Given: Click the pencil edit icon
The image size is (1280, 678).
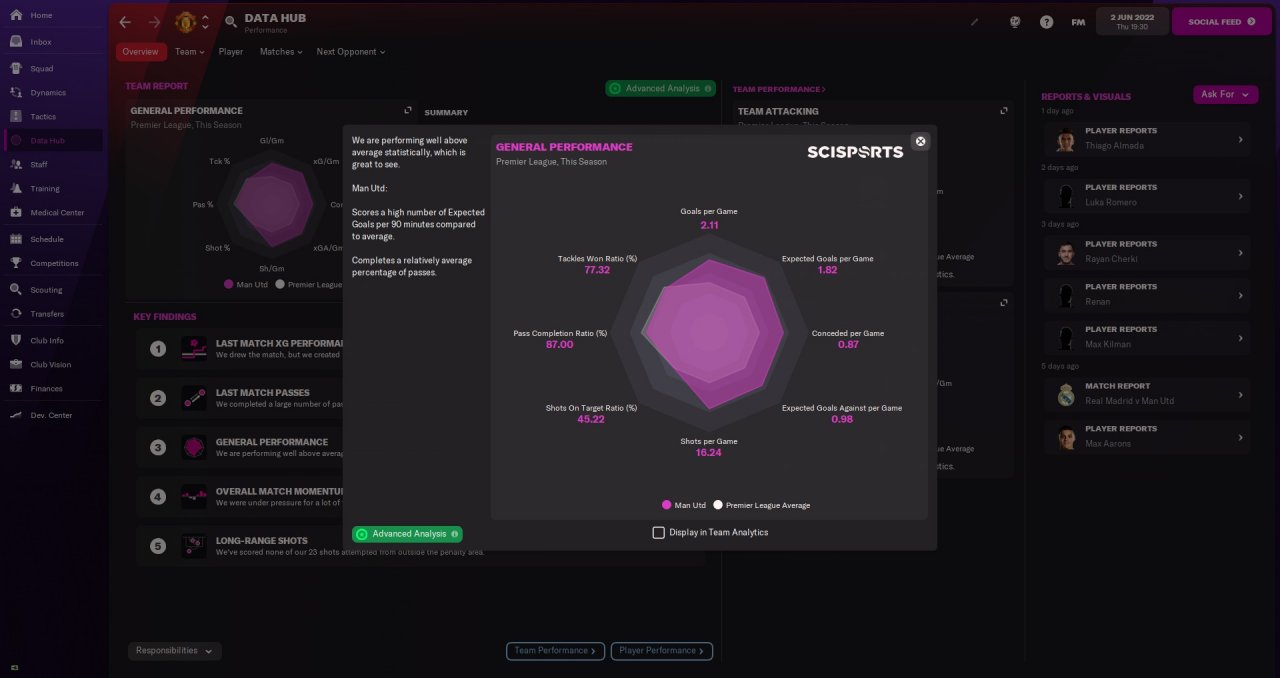Looking at the screenshot, I should (975, 22).
